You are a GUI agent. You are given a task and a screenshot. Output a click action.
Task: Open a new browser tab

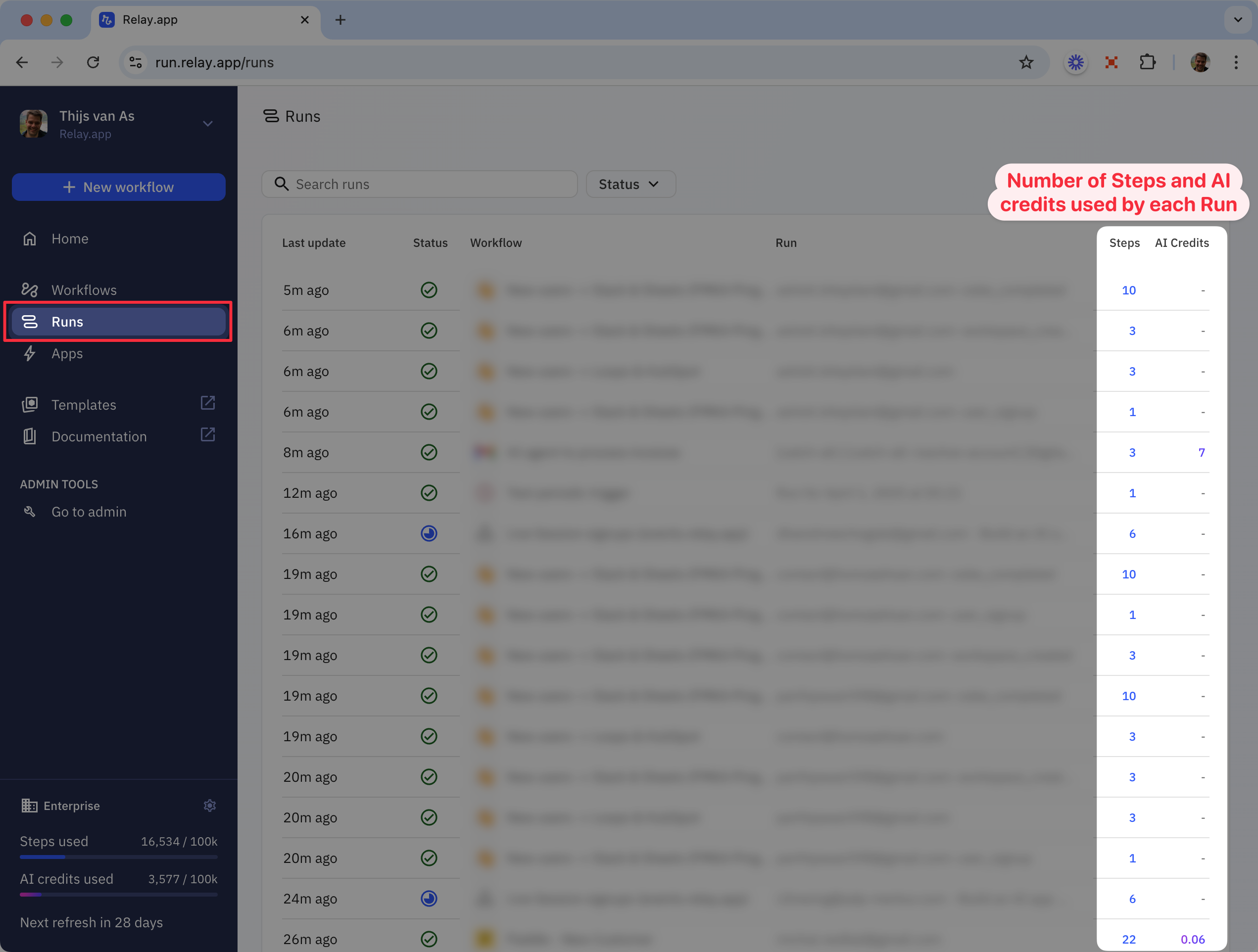point(340,20)
